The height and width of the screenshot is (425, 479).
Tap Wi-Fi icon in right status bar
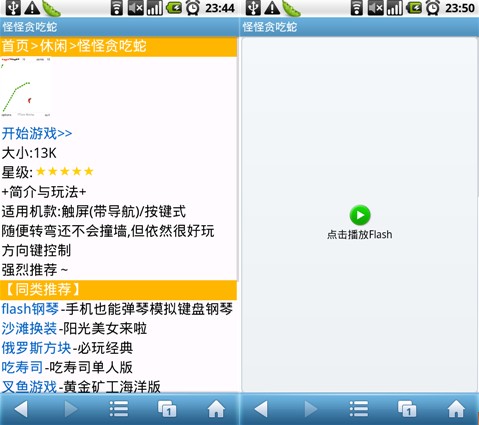pos(356,8)
